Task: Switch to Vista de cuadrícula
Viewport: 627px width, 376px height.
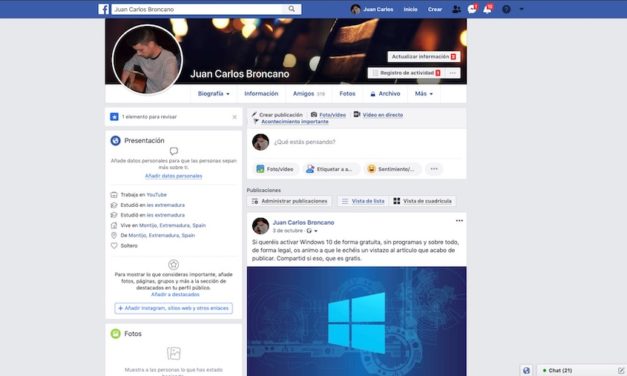Action: point(422,201)
